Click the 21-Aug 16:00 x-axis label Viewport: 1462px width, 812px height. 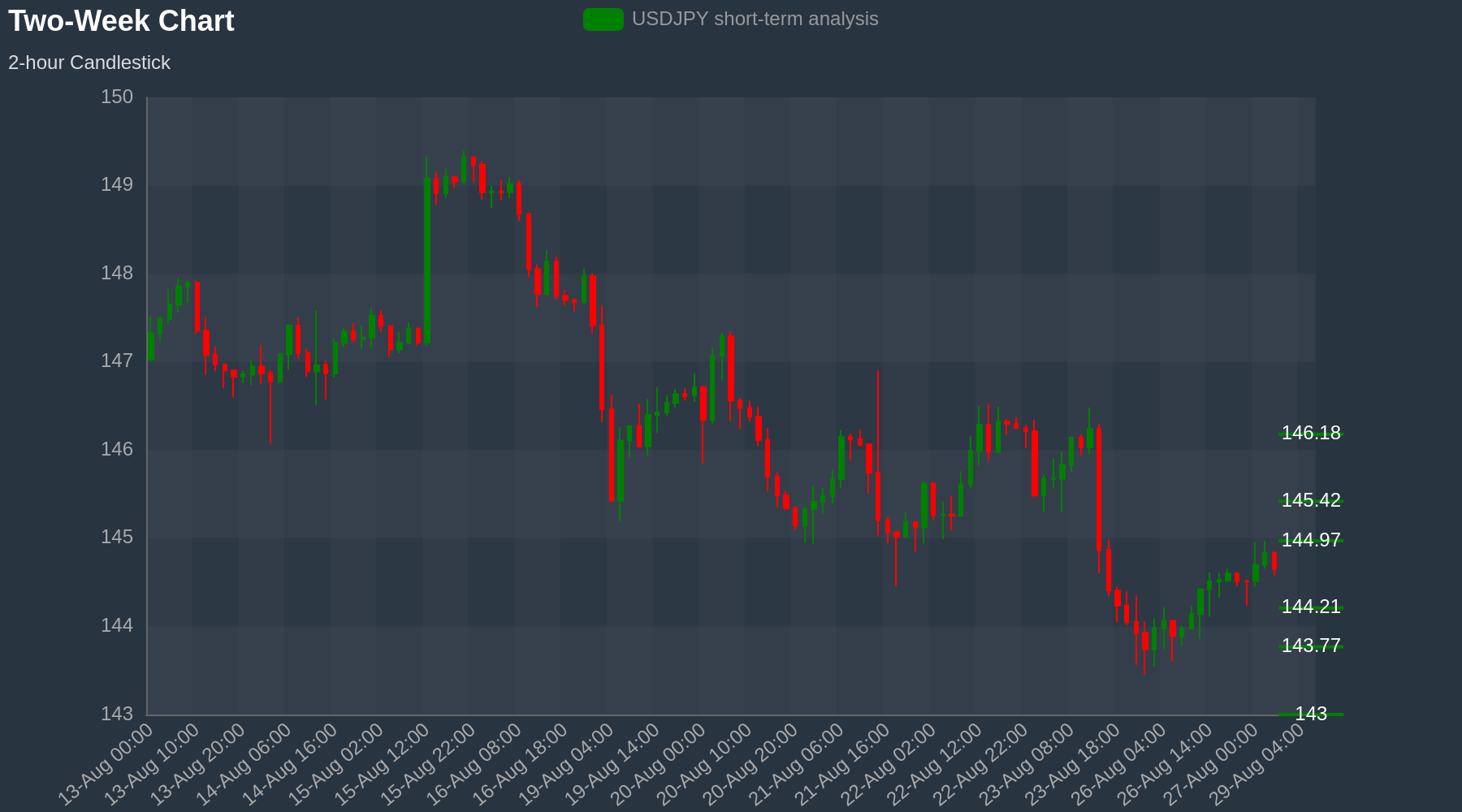pyautogui.click(x=843, y=764)
